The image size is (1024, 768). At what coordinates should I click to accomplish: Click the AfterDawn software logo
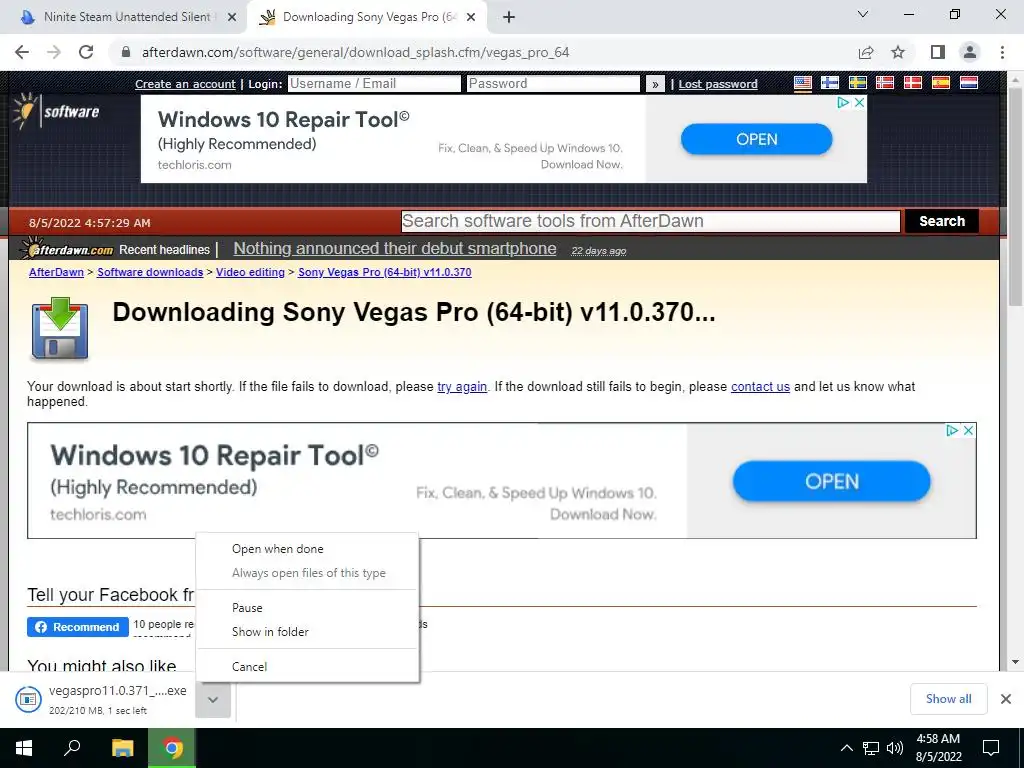coord(56,111)
